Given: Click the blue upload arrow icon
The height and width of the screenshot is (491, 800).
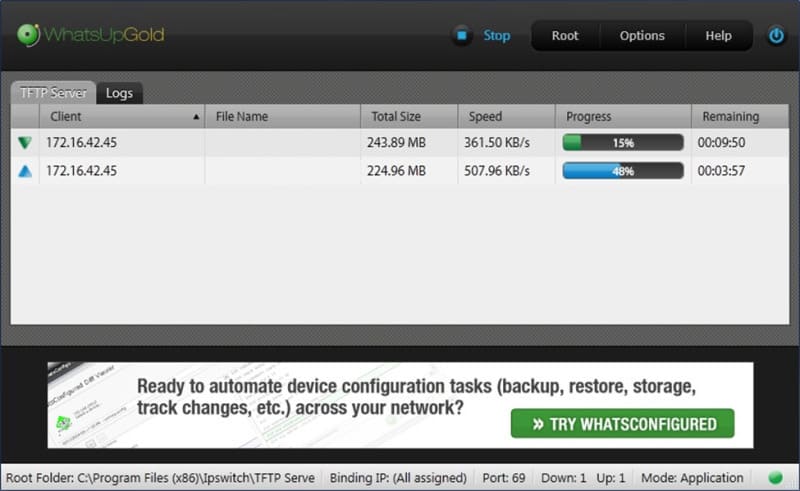Looking at the screenshot, I should 25,171.
